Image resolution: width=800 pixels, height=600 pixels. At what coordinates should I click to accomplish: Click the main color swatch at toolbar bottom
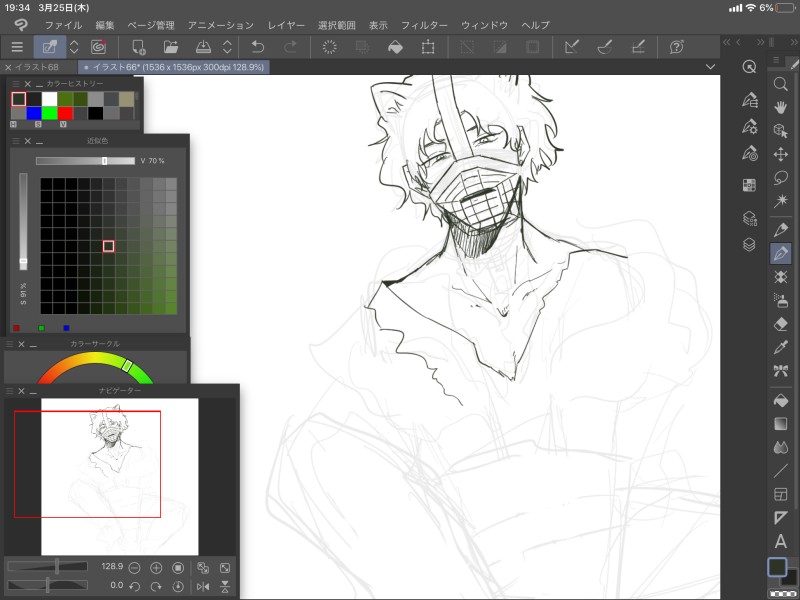[777, 567]
